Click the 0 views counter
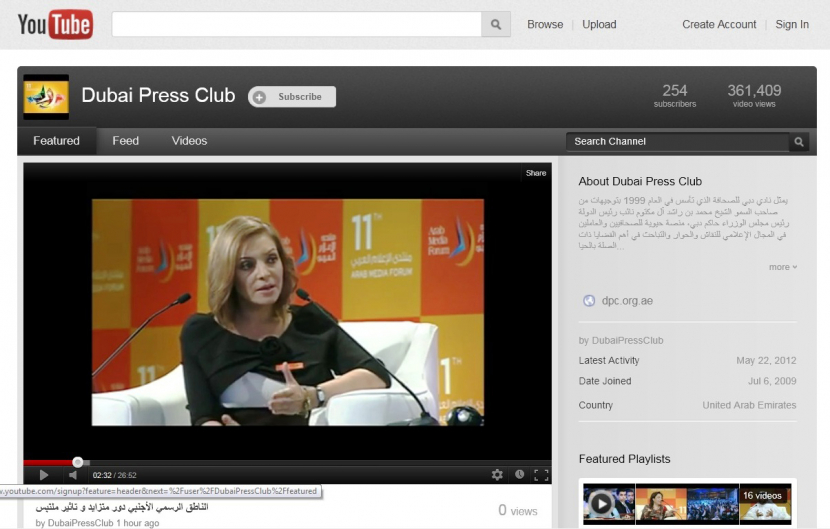The width and height of the screenshot is (830, 529). point(517,510)
